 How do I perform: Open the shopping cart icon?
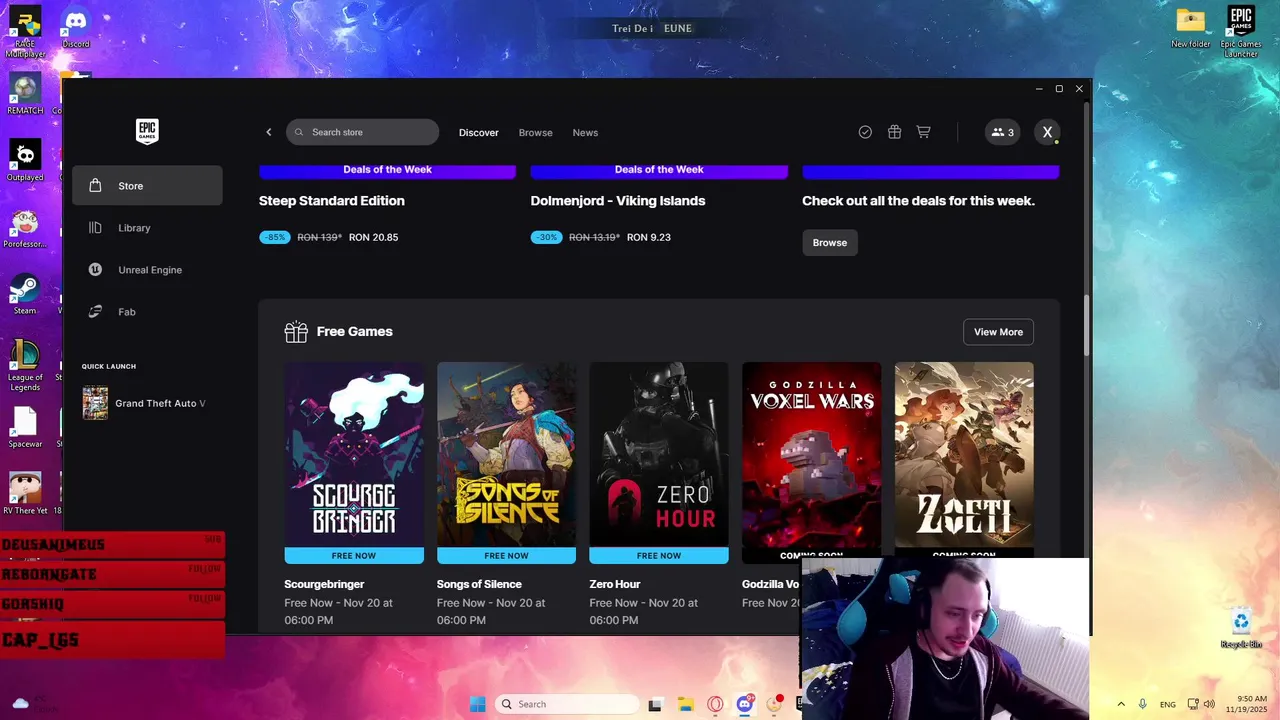923,132
